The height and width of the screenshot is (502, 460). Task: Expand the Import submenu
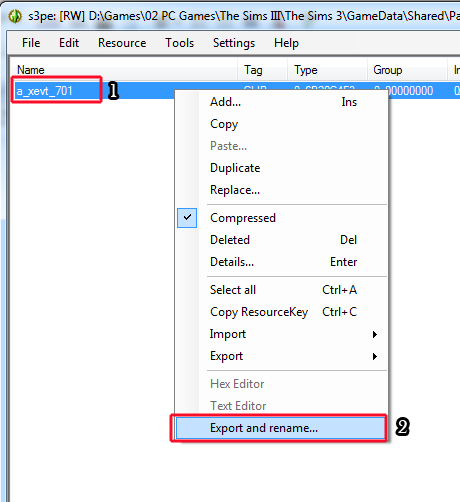point(282,334)
